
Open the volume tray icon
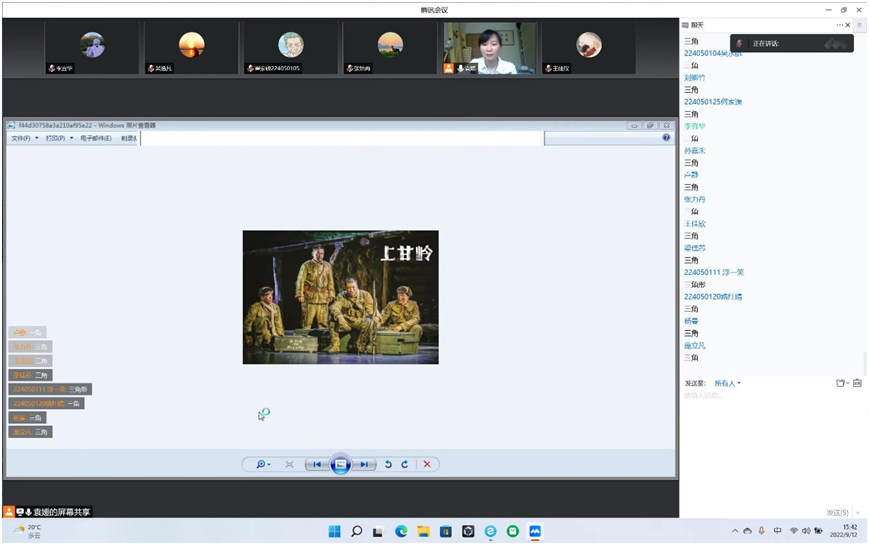coord(806,531)
